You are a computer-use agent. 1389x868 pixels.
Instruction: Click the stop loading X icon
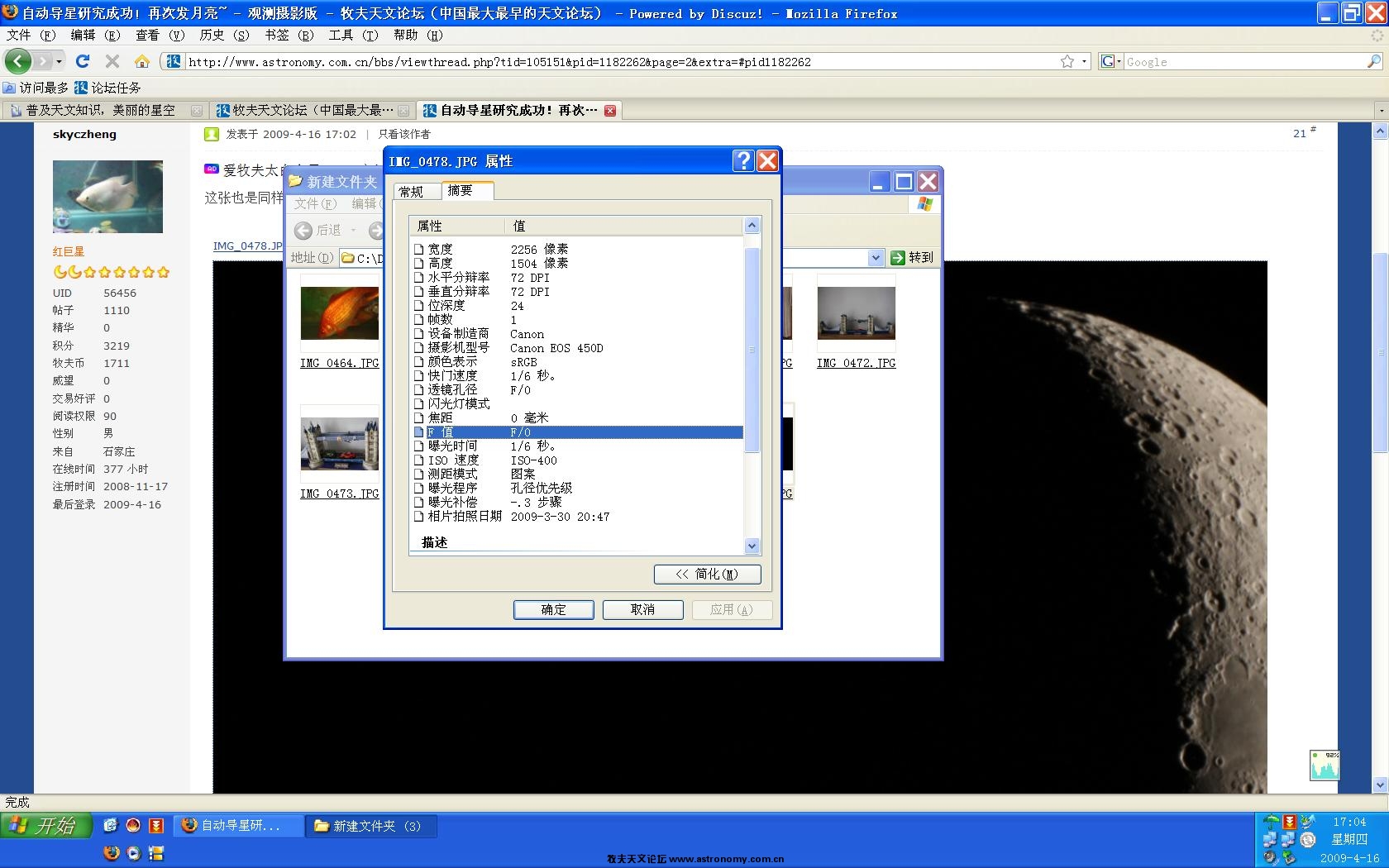click(x=112, y=61)
